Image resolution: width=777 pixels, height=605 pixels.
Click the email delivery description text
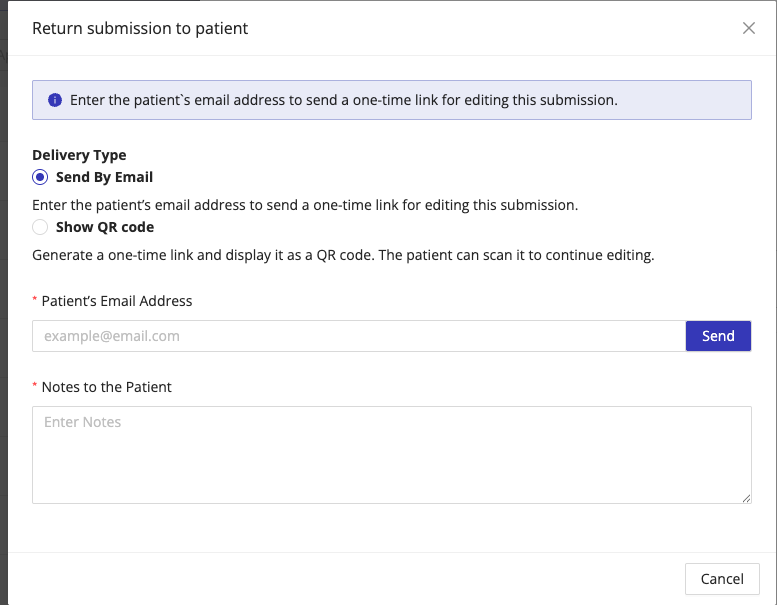click(305, 205)
